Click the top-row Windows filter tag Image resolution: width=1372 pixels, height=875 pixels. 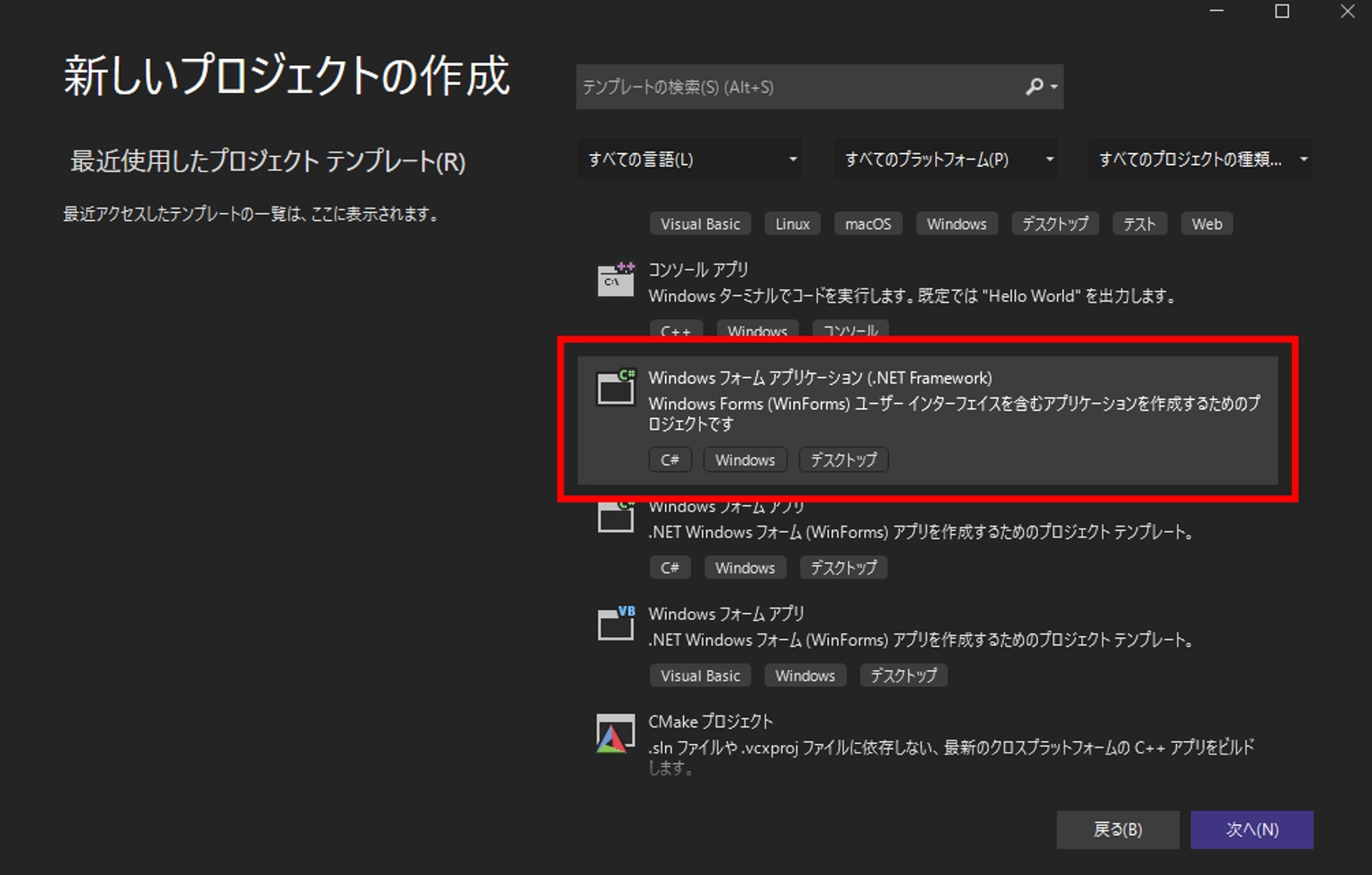pyautogui.click(x=957, y=224)
